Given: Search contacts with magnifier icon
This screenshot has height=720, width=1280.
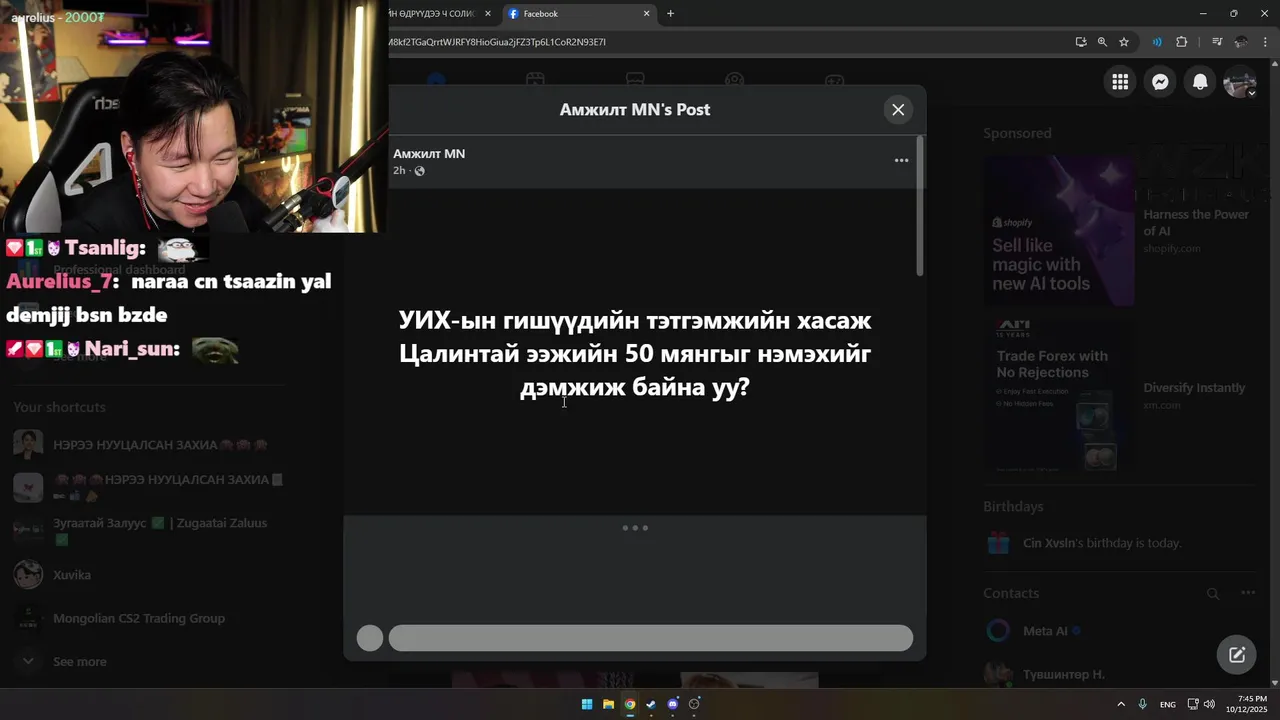Looking at the screenshot, I should 1213,594.
